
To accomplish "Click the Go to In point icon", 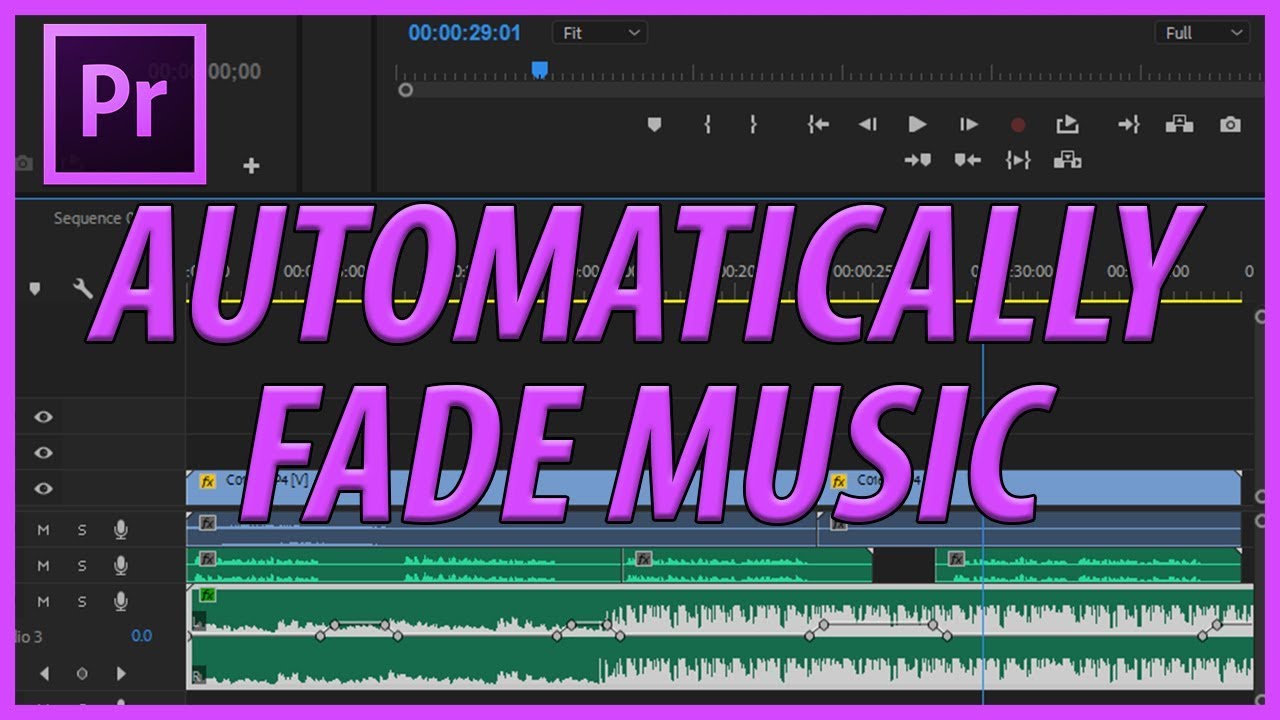I will pyautogui.click(x=817, y=124).
